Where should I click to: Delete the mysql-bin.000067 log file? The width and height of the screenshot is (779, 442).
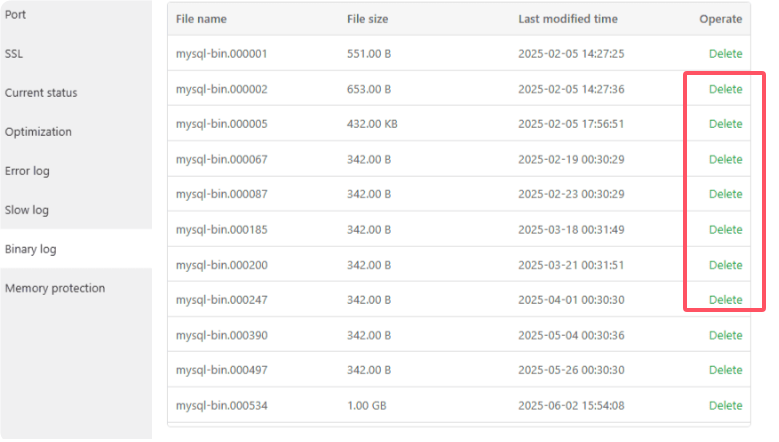tap(725, 159)
